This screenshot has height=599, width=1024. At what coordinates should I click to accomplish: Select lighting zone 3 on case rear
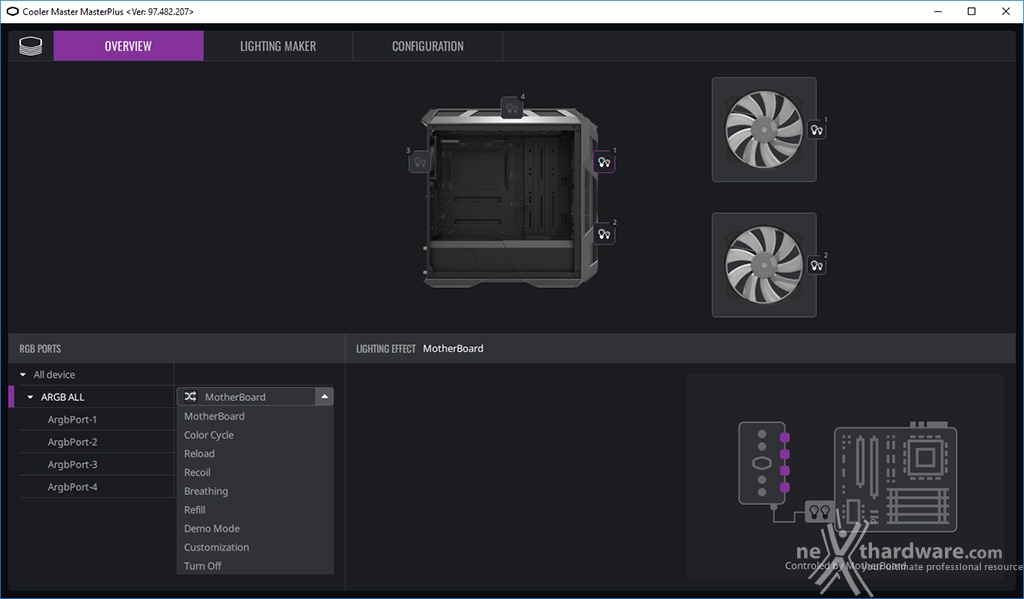[x=419, y=161]
